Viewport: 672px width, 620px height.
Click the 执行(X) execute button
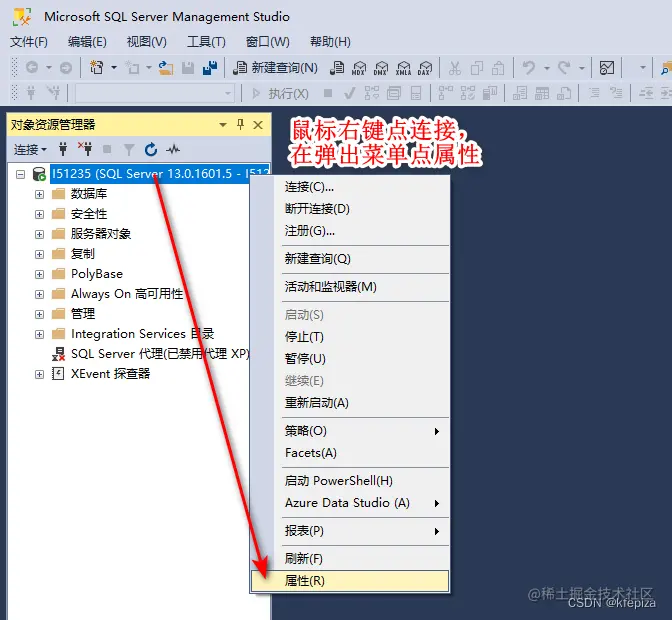click(x=280, y=93)
